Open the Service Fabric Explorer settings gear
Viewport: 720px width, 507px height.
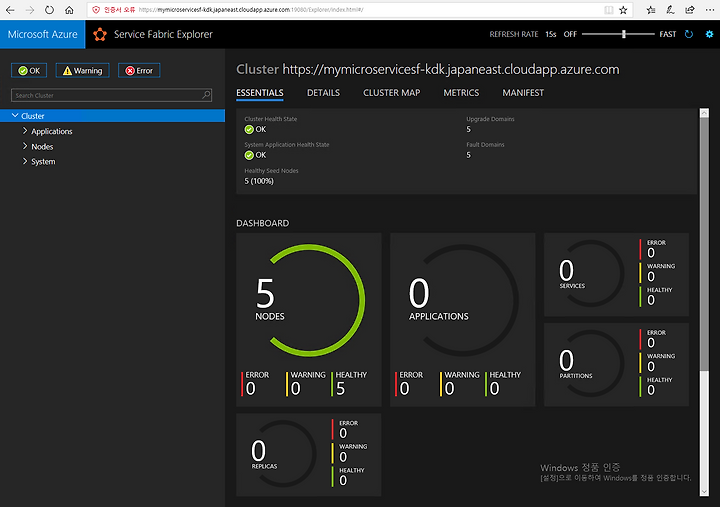tap(709, 34)
